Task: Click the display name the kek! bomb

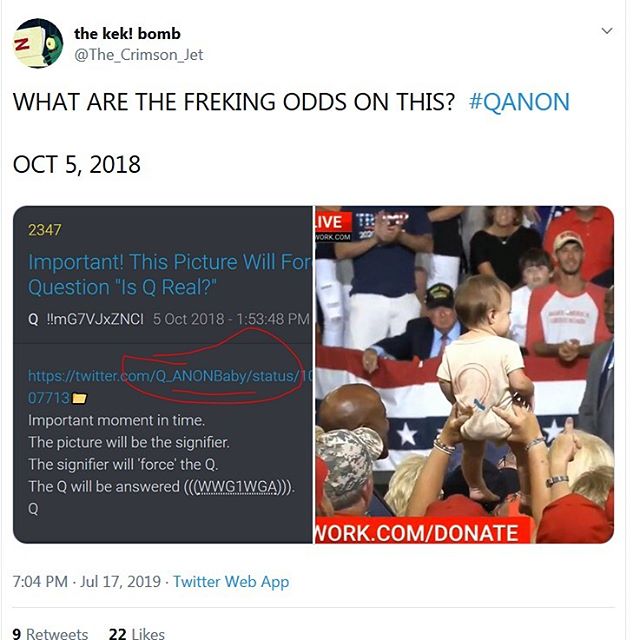Action: coord(127,33)
